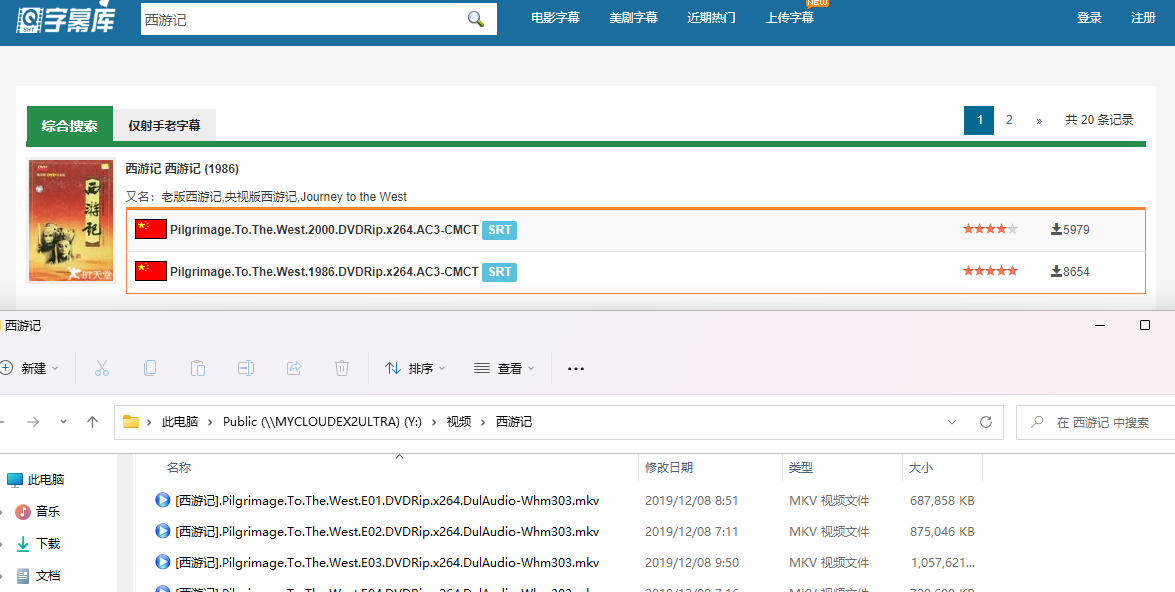This screenshot has width=1175, height=592.
Task: Open Pilgrimage.To.The.West.2000 subtitle link
Action: (324, 230)
